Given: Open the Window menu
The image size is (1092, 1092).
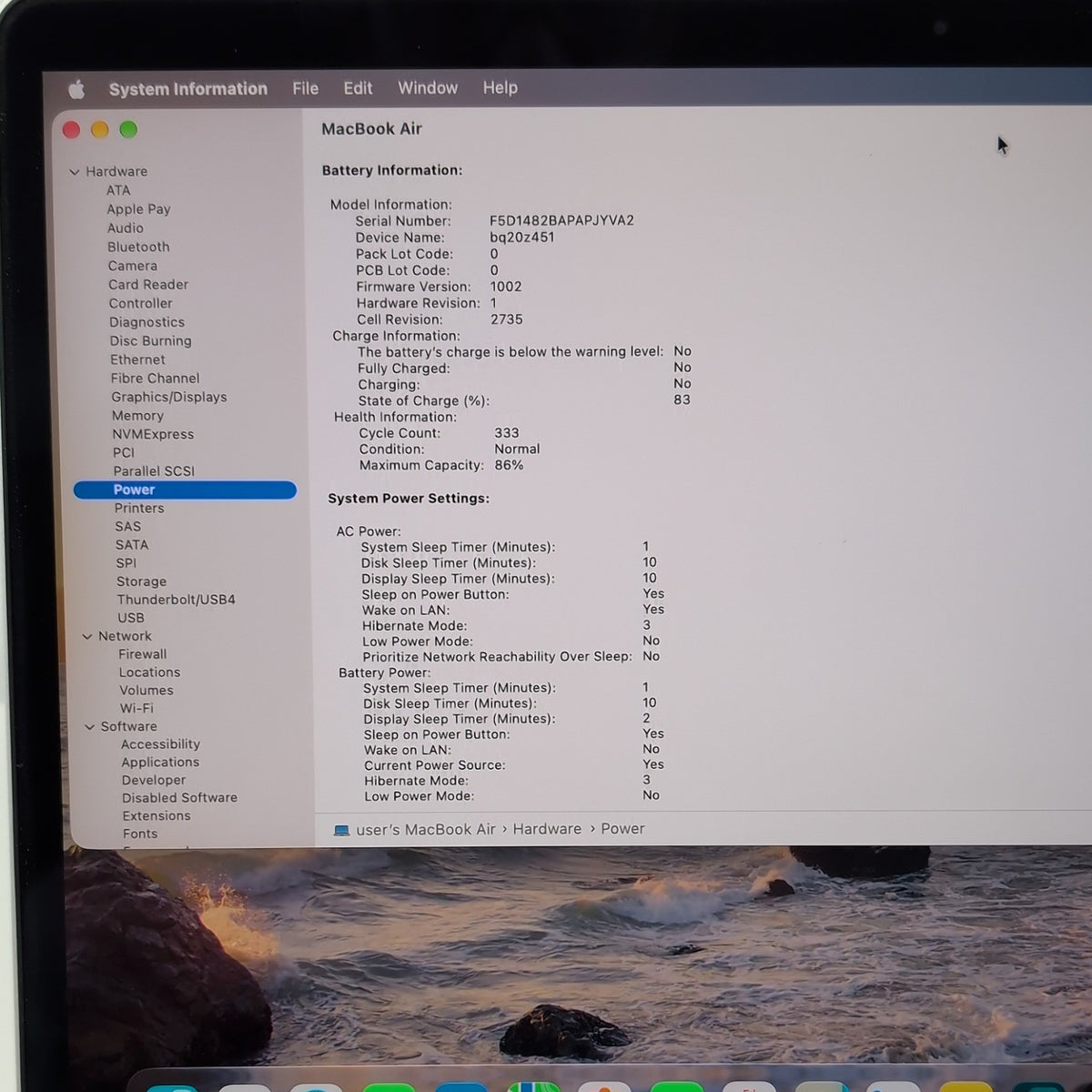Looking at the screenshot, I should tap(428, 87).
